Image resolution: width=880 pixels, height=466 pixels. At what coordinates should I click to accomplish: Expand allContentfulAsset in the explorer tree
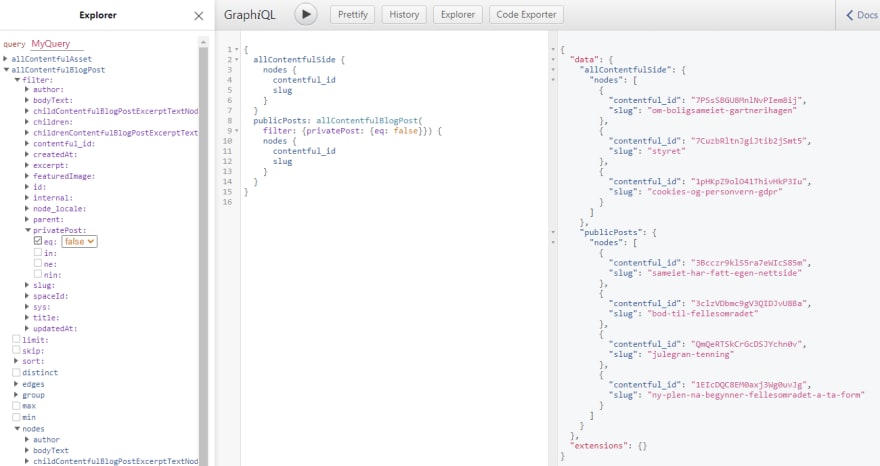pos(6,58)
